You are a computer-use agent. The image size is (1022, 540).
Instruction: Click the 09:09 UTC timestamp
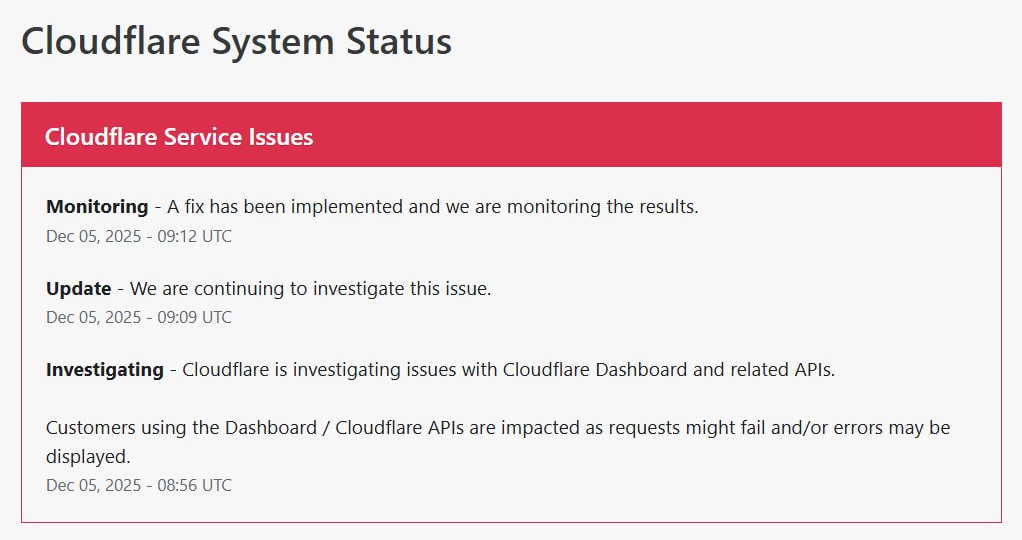click(139, 317)
